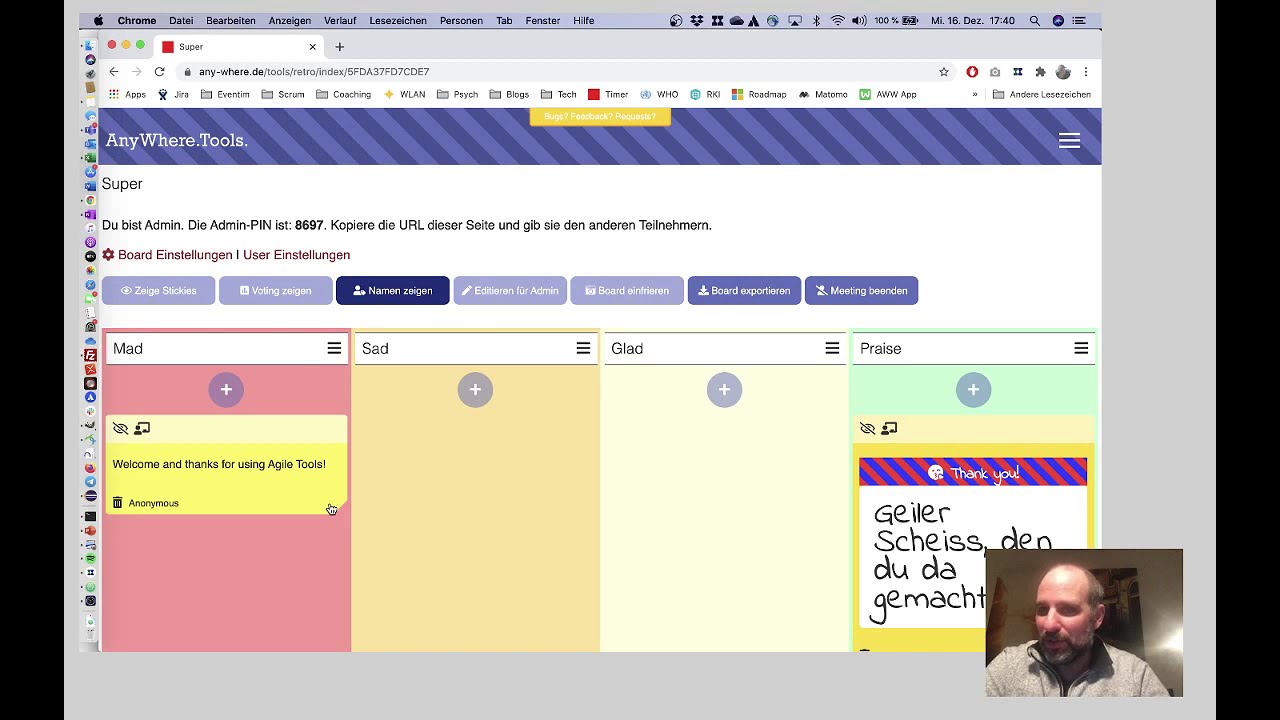The width and height of the screenshot is (1280, 720).
Task: Click the URL address bar
Action: 500,72
